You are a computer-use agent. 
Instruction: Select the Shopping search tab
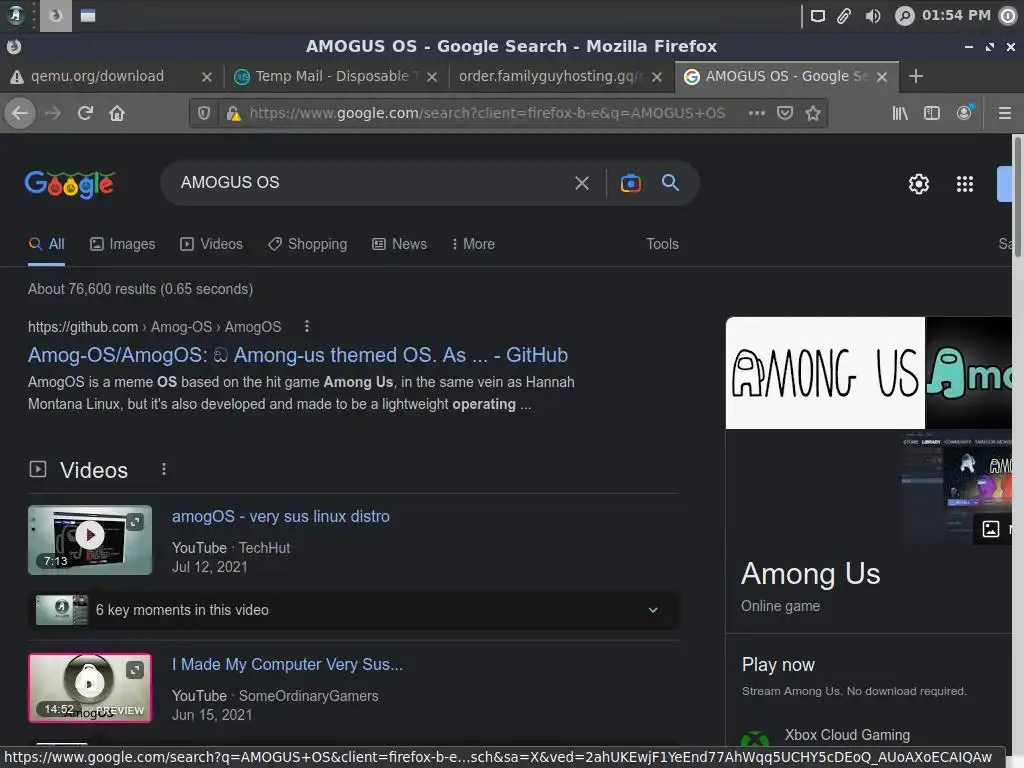pos(308,244)
